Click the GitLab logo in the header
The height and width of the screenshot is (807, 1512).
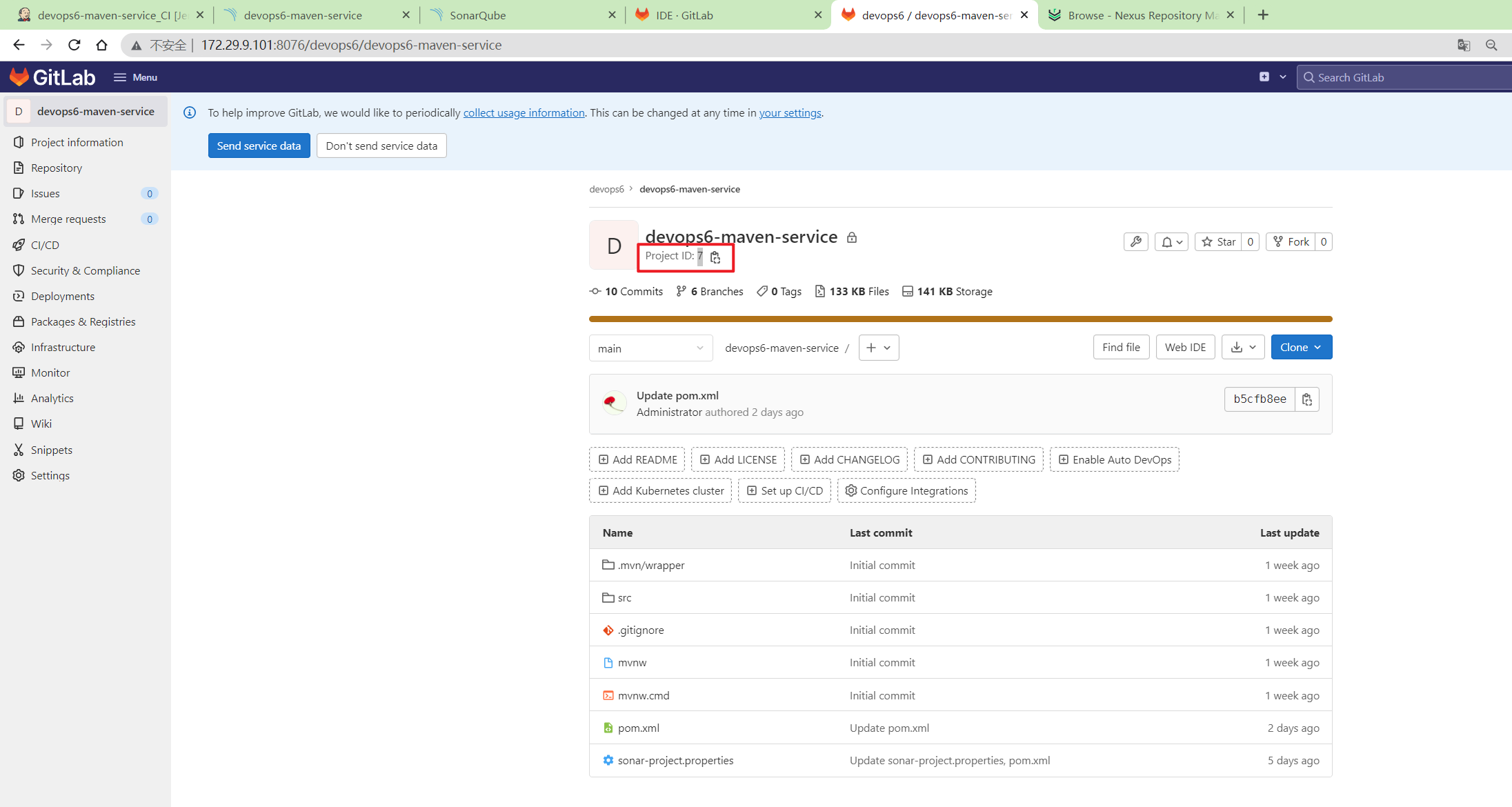click(x=52, y=77)
